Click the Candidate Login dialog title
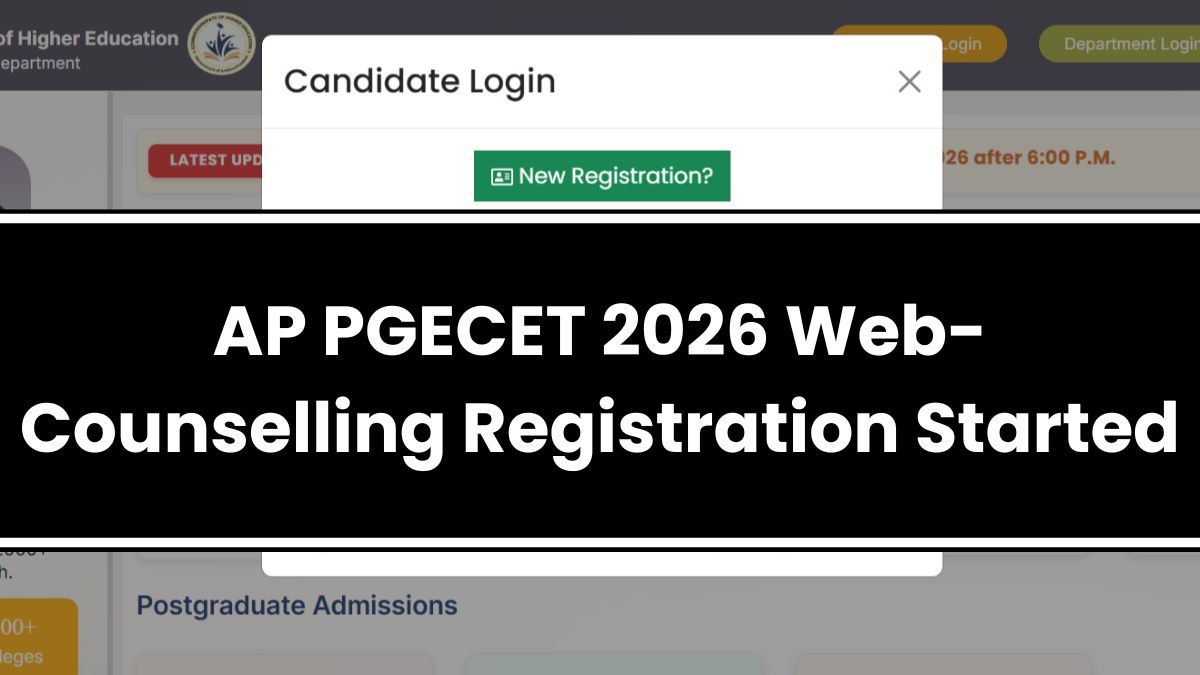This screenshot has height=675, width=1200. click(420, 82)
